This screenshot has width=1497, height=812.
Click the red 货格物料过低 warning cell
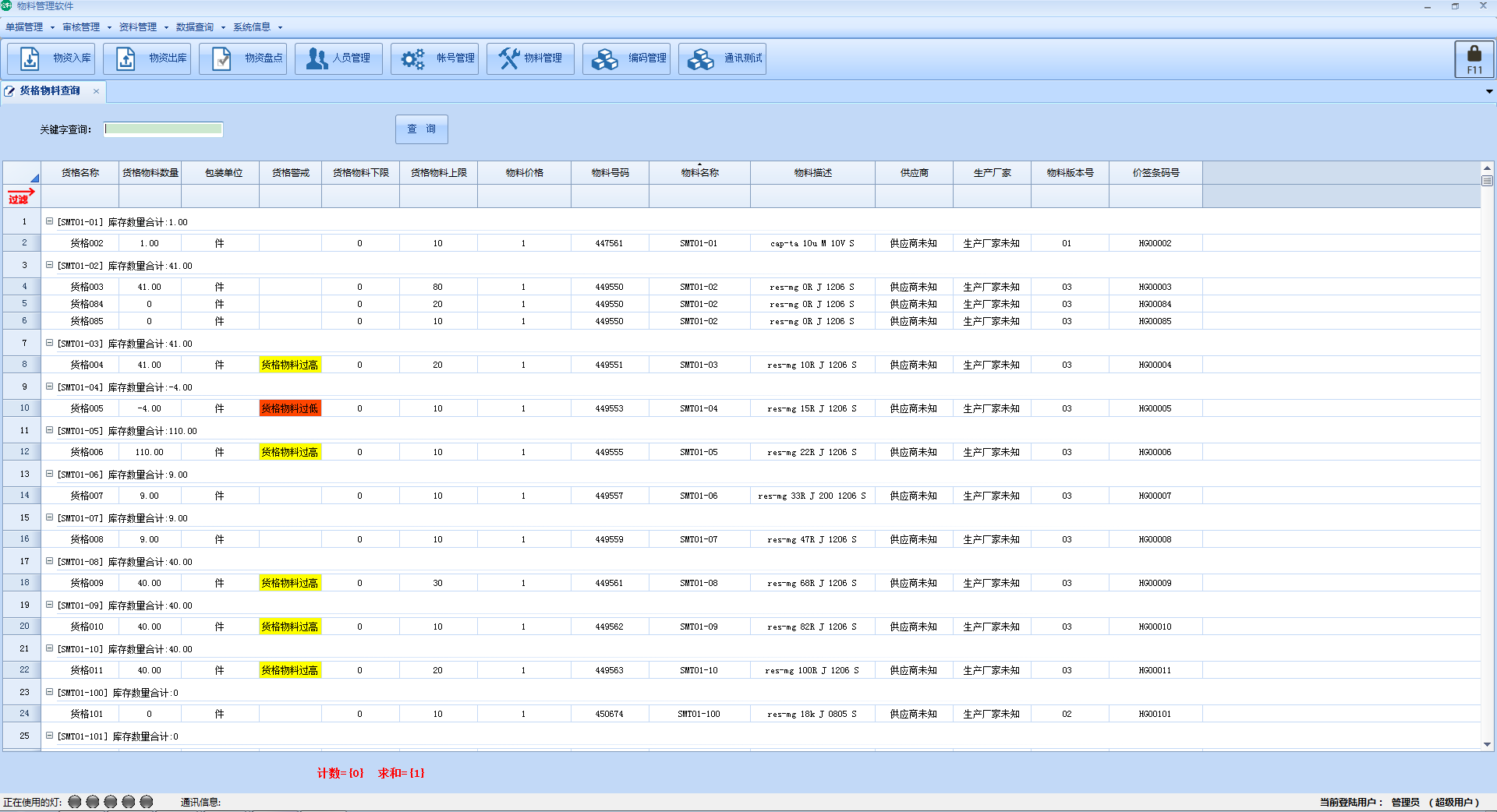[290, 408]
